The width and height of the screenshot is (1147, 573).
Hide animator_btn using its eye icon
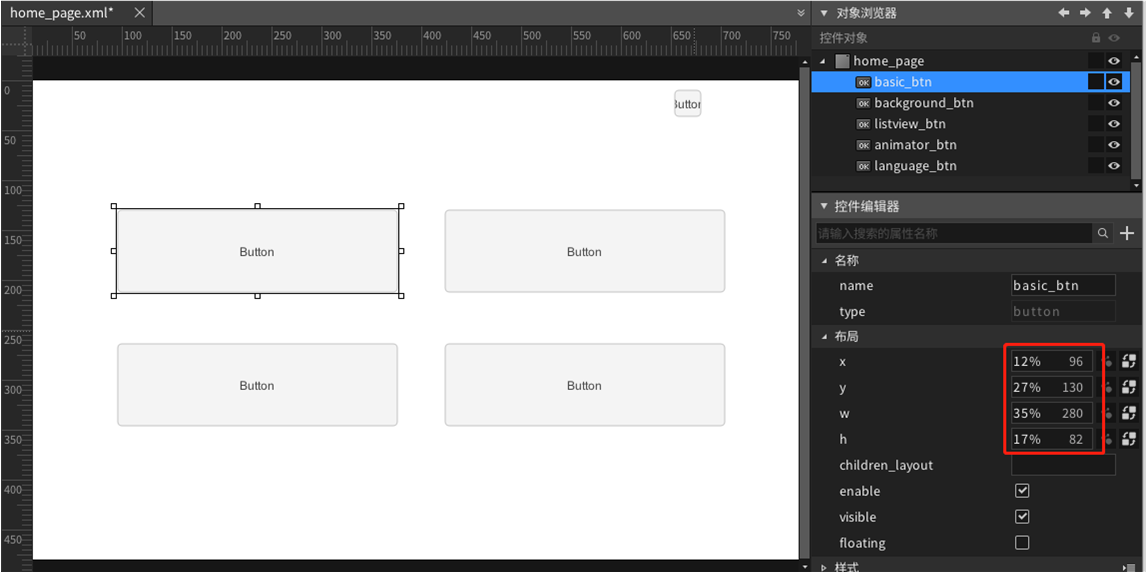click(1114, 145)
